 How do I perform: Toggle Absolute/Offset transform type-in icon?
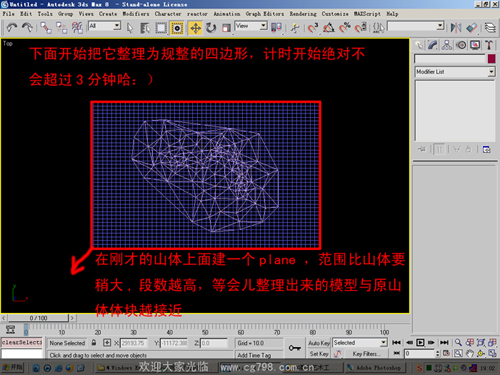tap(107, 343)
